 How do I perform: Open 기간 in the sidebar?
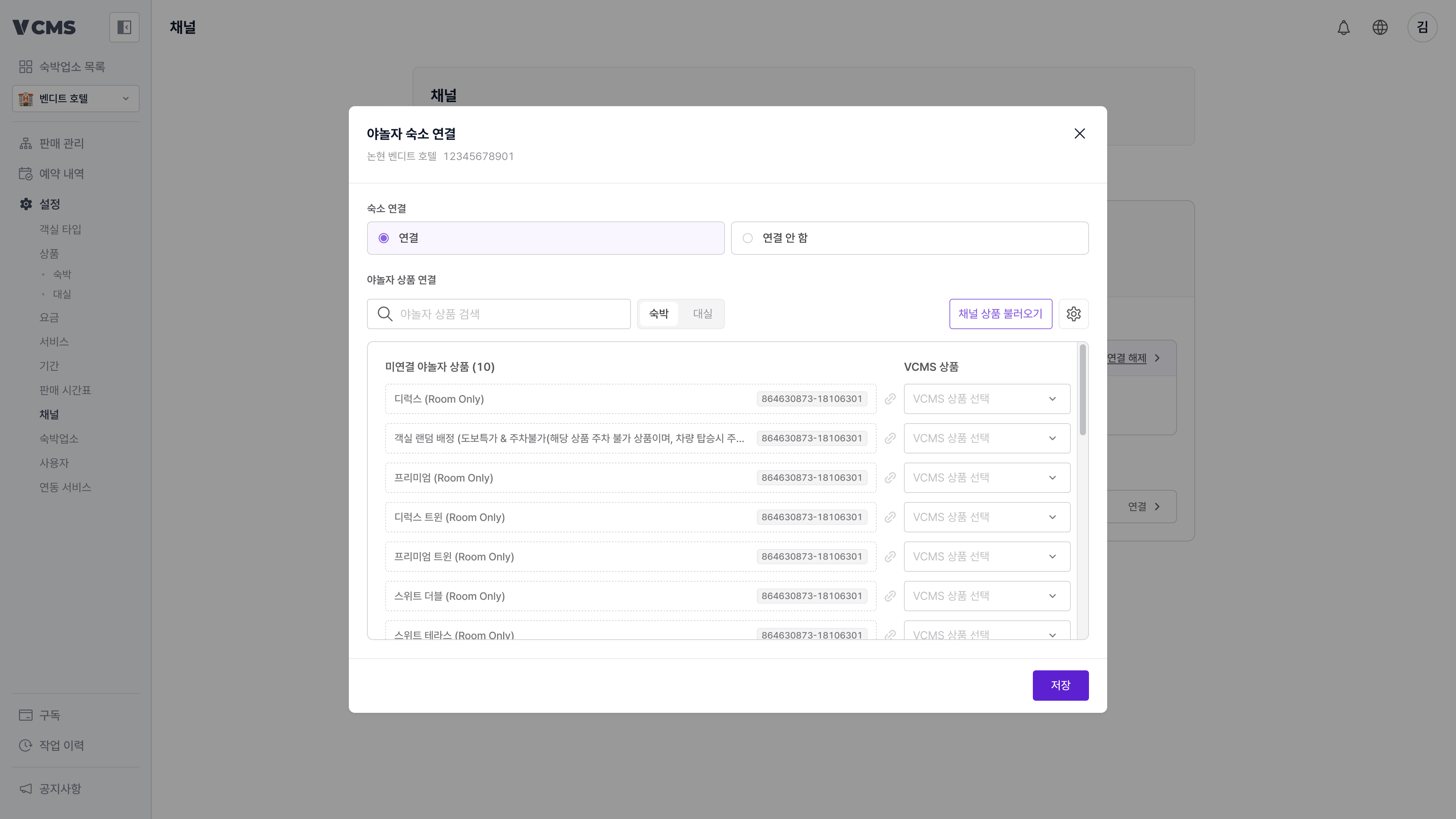49,366
